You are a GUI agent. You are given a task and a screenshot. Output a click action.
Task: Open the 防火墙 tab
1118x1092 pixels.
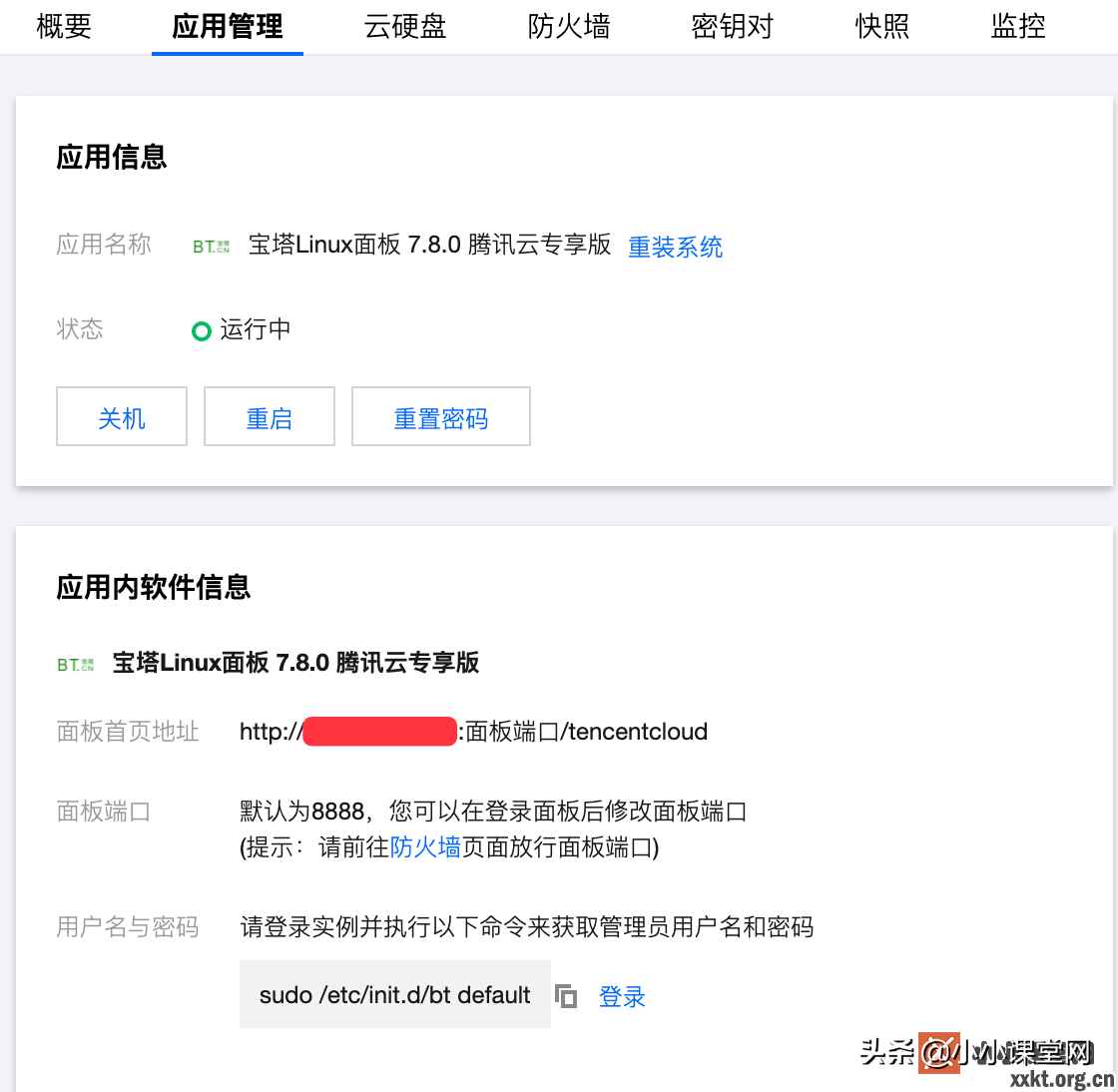tap(569, 26)
